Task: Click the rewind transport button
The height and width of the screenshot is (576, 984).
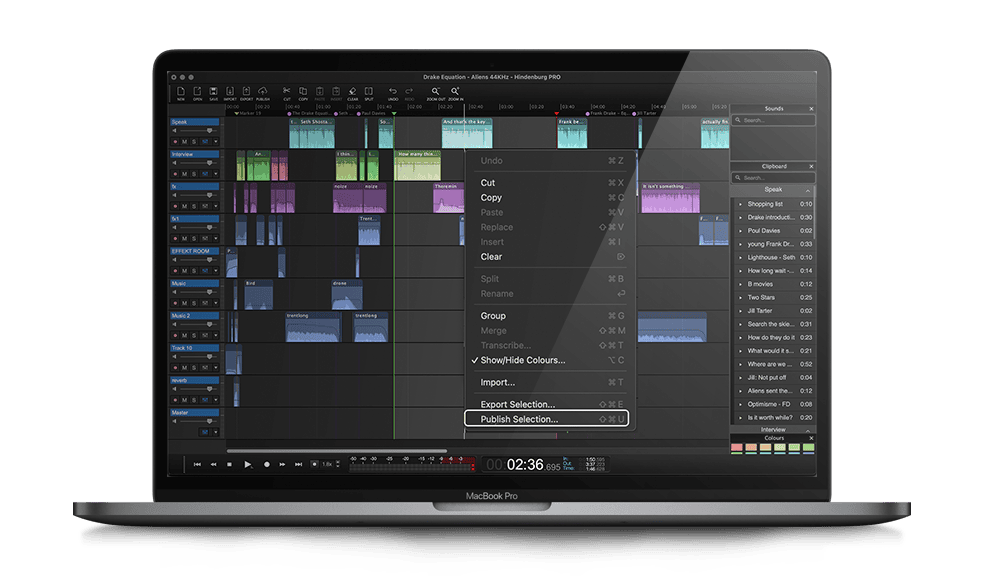Action: [213, 464]
